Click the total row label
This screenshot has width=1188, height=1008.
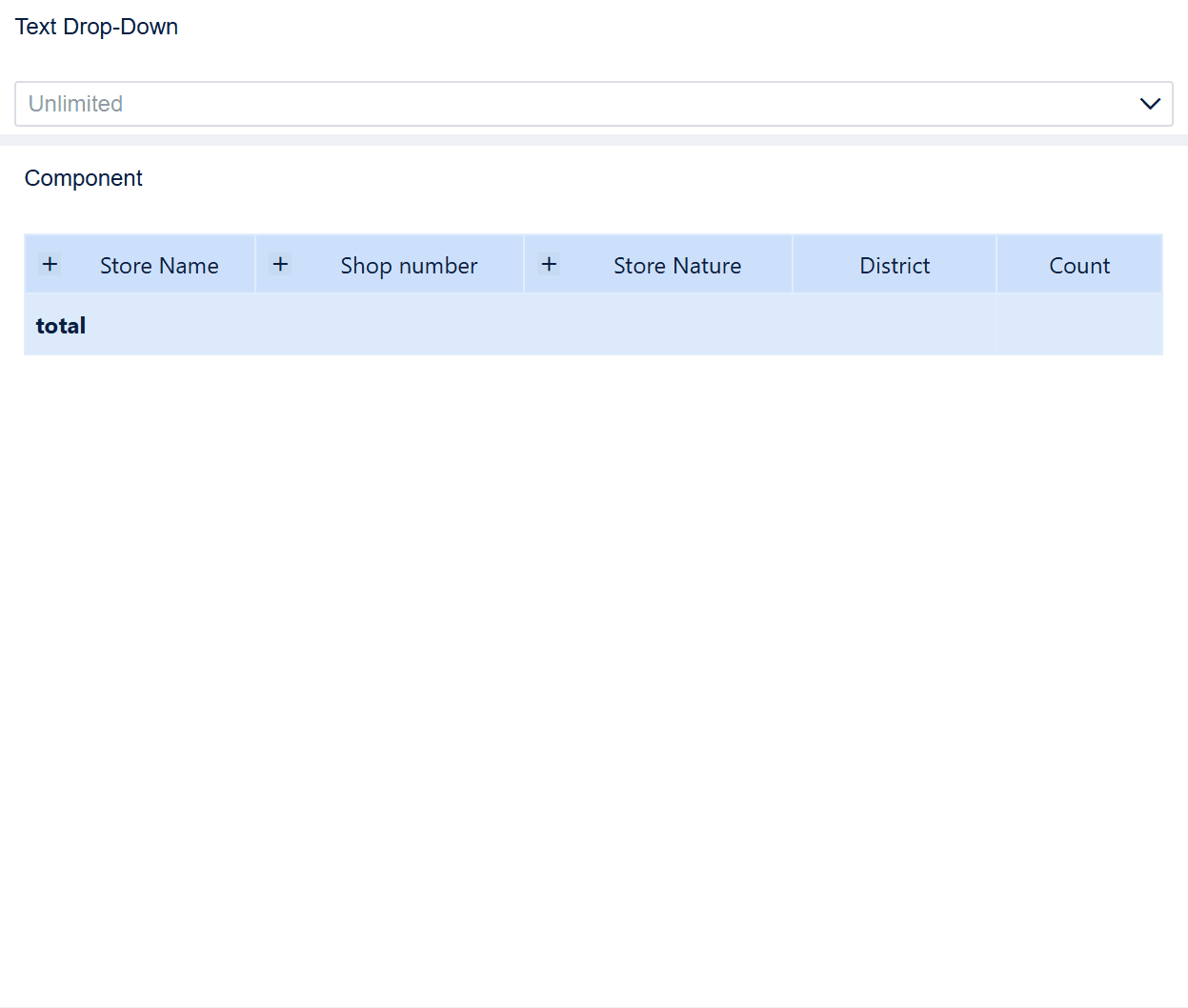point(60,325)
